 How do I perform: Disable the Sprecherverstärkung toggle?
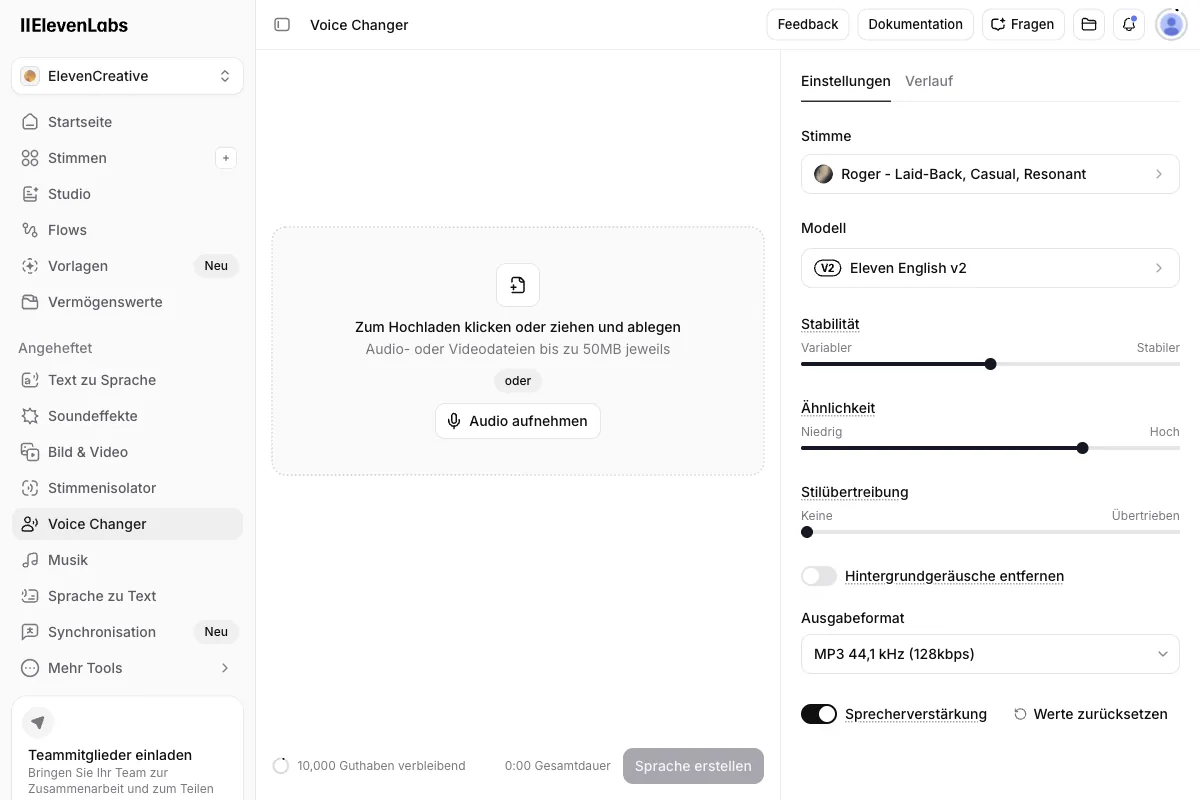point(819,714)
